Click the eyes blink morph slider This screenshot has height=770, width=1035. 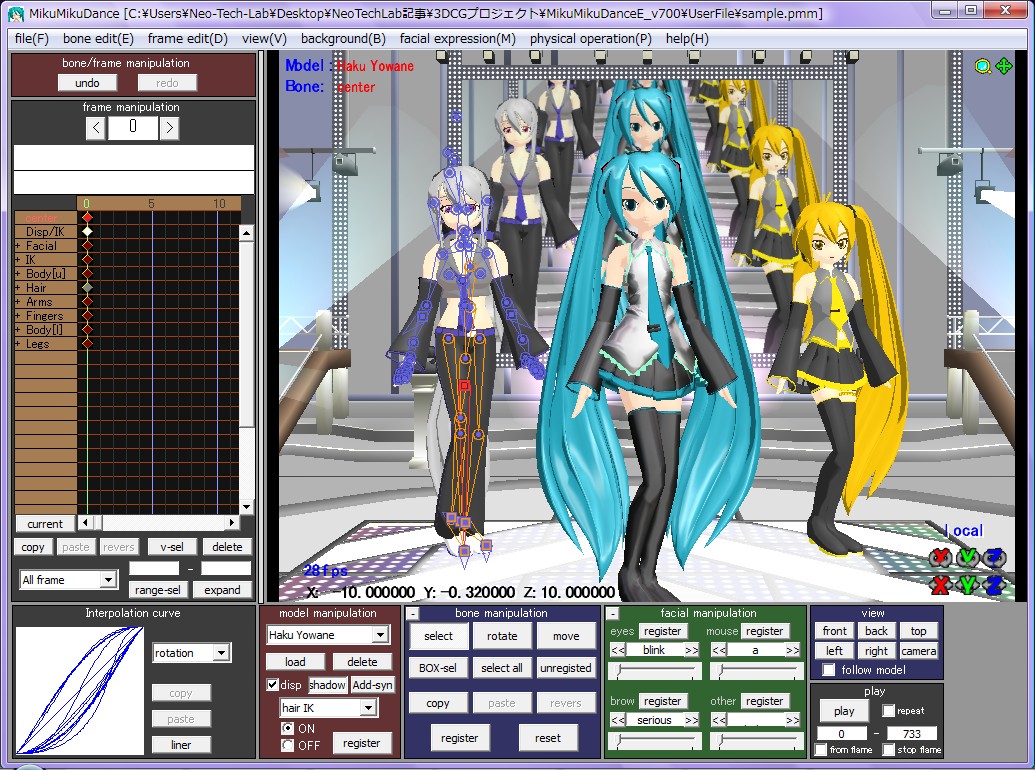tap(655, 671)
